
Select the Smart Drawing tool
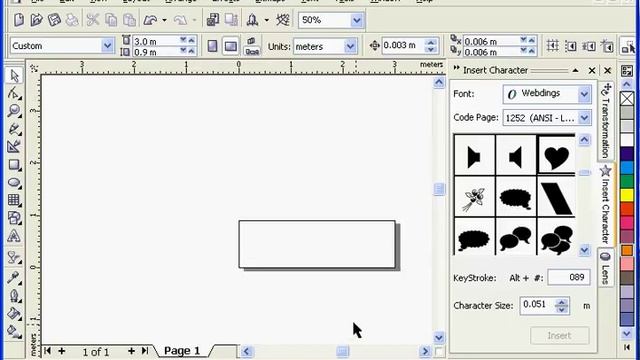pos(14,147)
